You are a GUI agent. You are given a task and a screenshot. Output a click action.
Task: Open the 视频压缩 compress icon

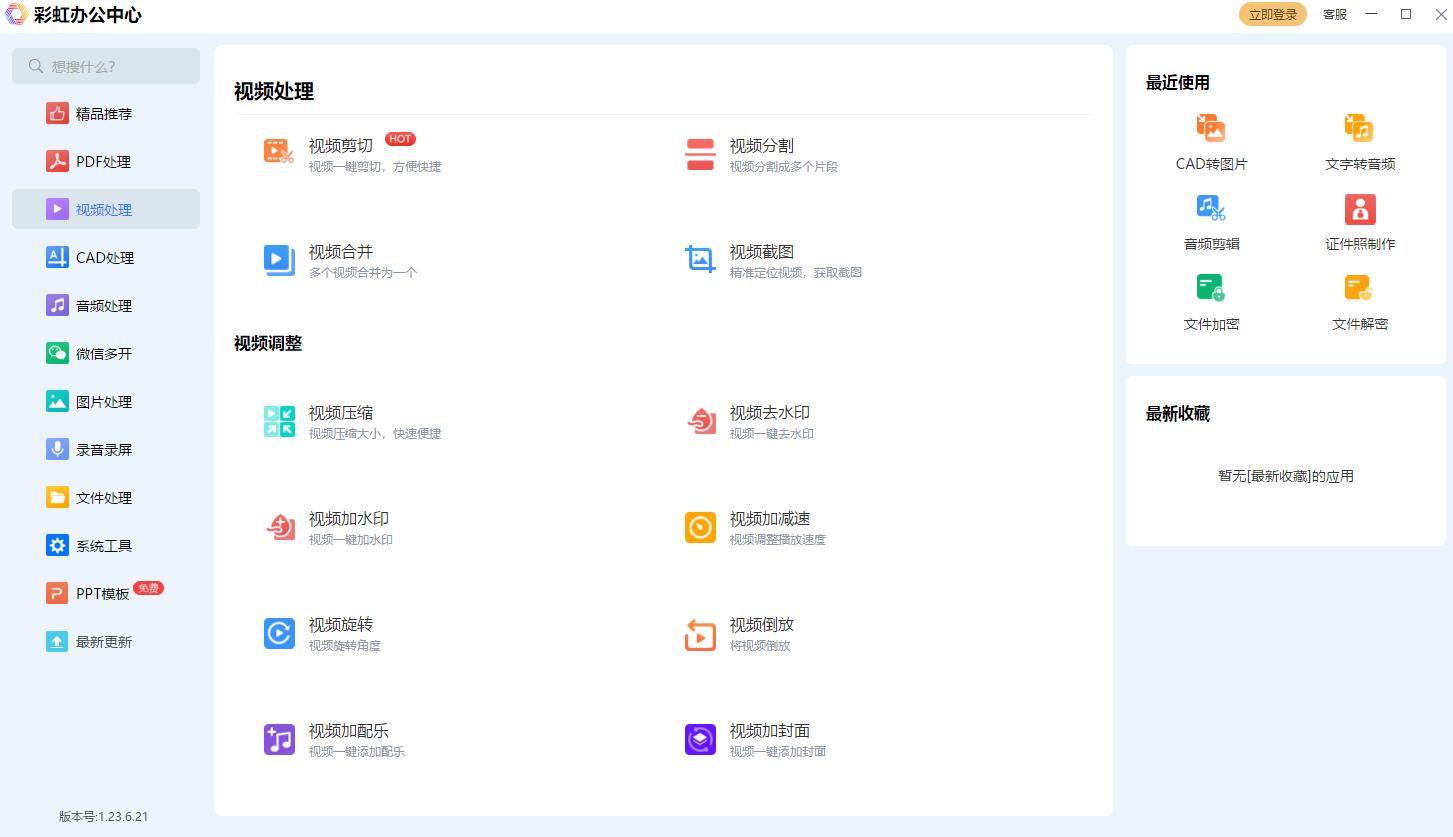click(x=279, y=421)
